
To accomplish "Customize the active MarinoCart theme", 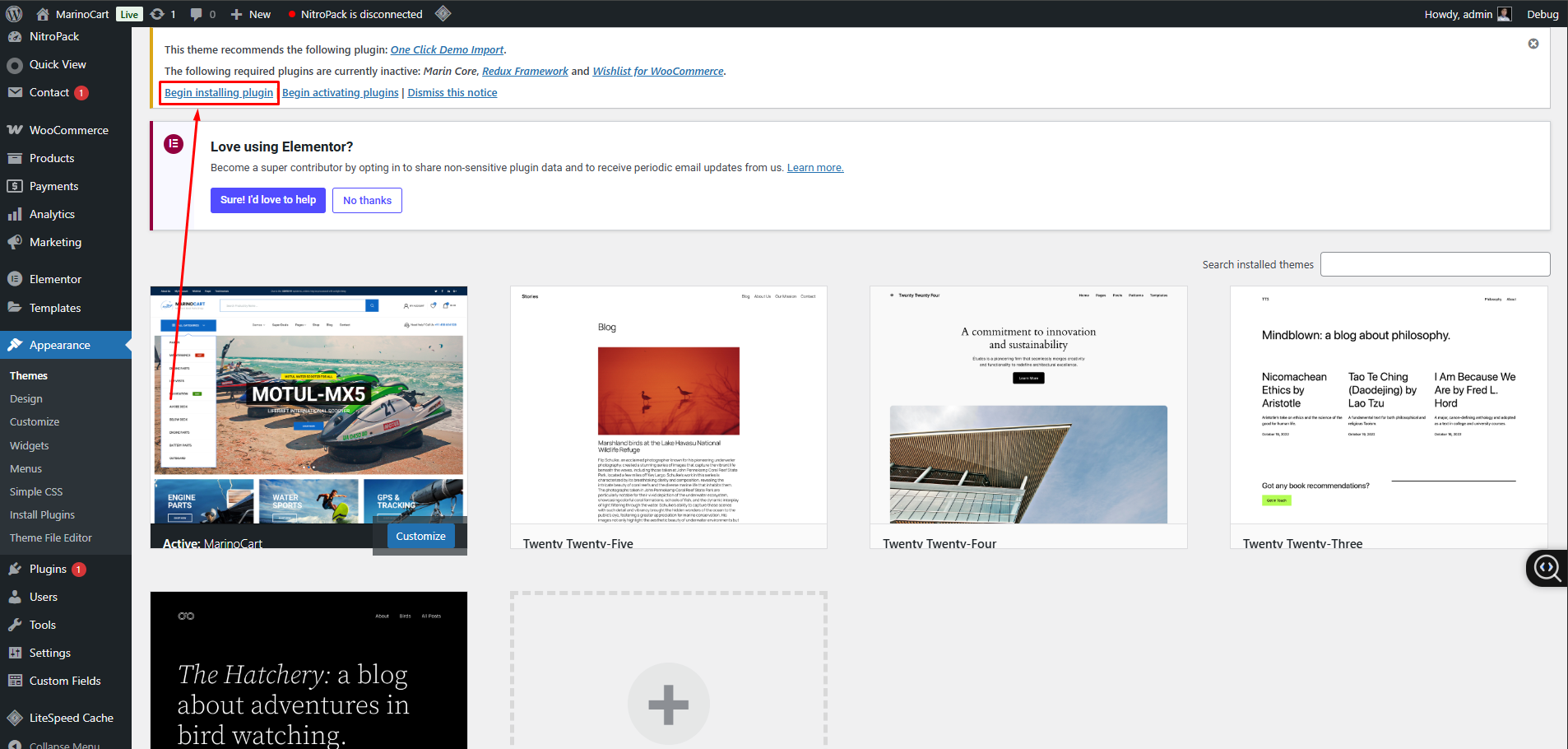I will [420, 536].
